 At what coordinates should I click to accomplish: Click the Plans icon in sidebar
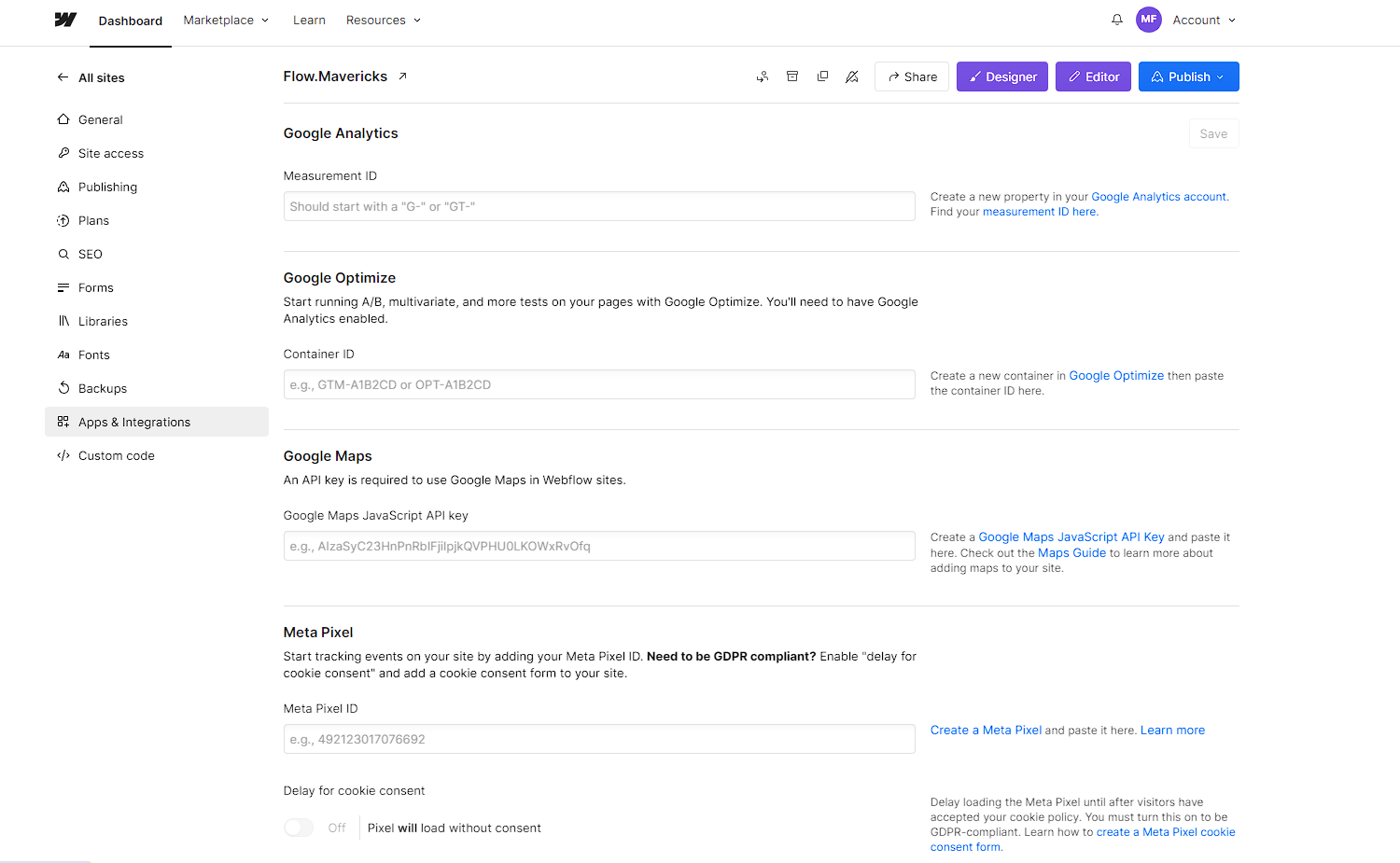click(63, 220)
